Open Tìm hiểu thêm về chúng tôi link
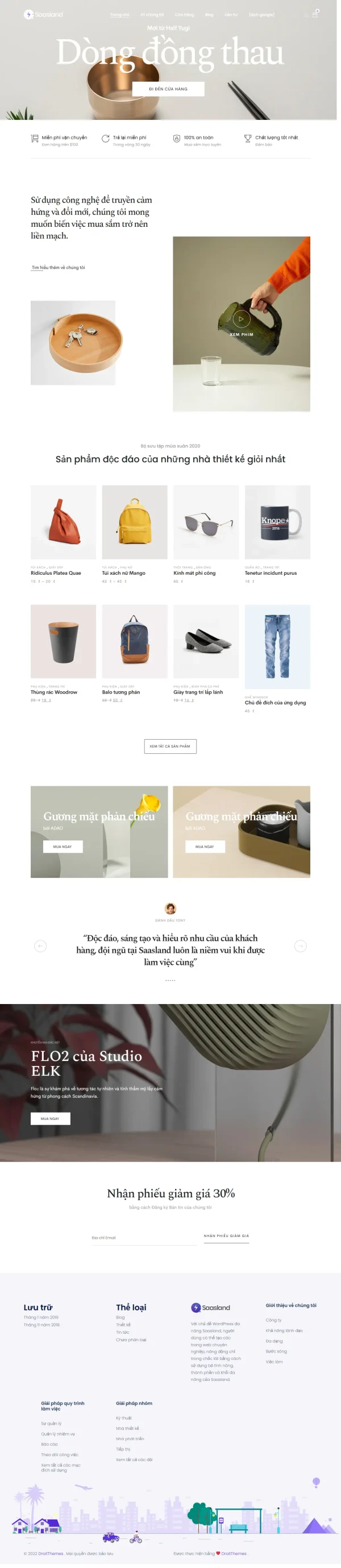Viewport: 341px width, 1568px height. pos(59,267)
